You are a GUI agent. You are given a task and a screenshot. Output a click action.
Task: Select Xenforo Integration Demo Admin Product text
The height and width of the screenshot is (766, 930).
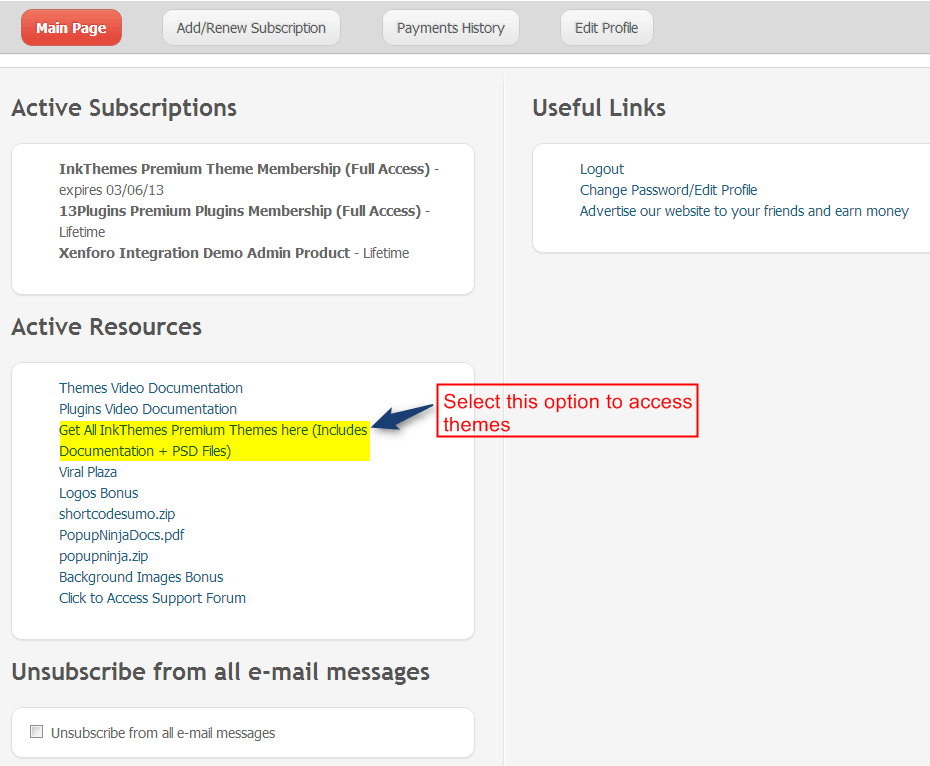(204, 253)
